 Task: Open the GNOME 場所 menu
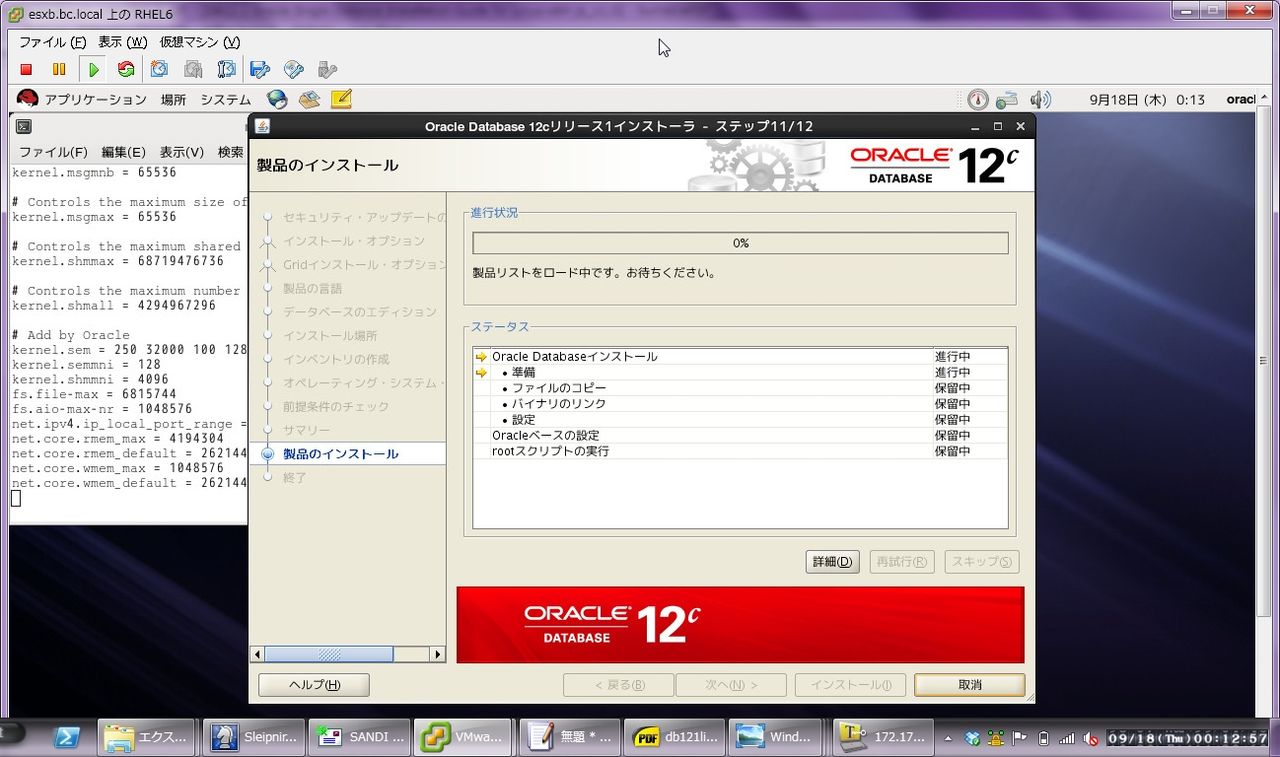pos(173,100)
